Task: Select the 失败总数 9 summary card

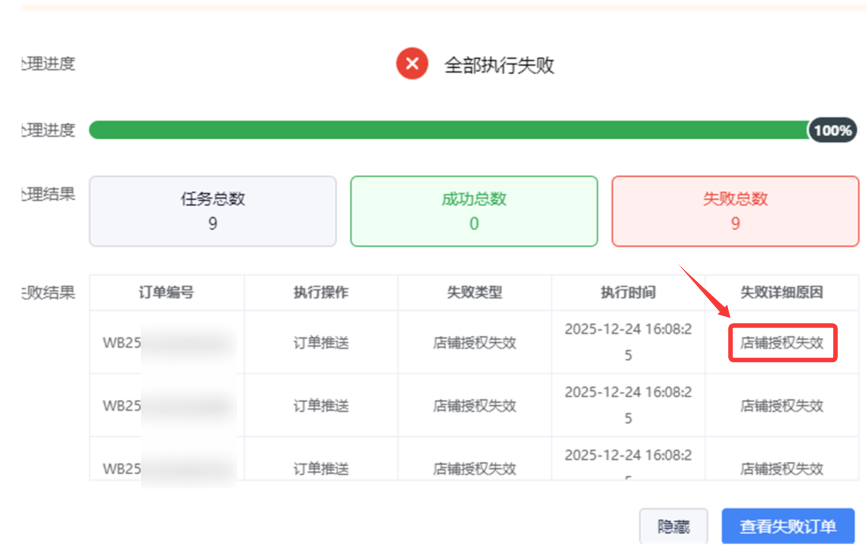Action: (x=735, y=211)
